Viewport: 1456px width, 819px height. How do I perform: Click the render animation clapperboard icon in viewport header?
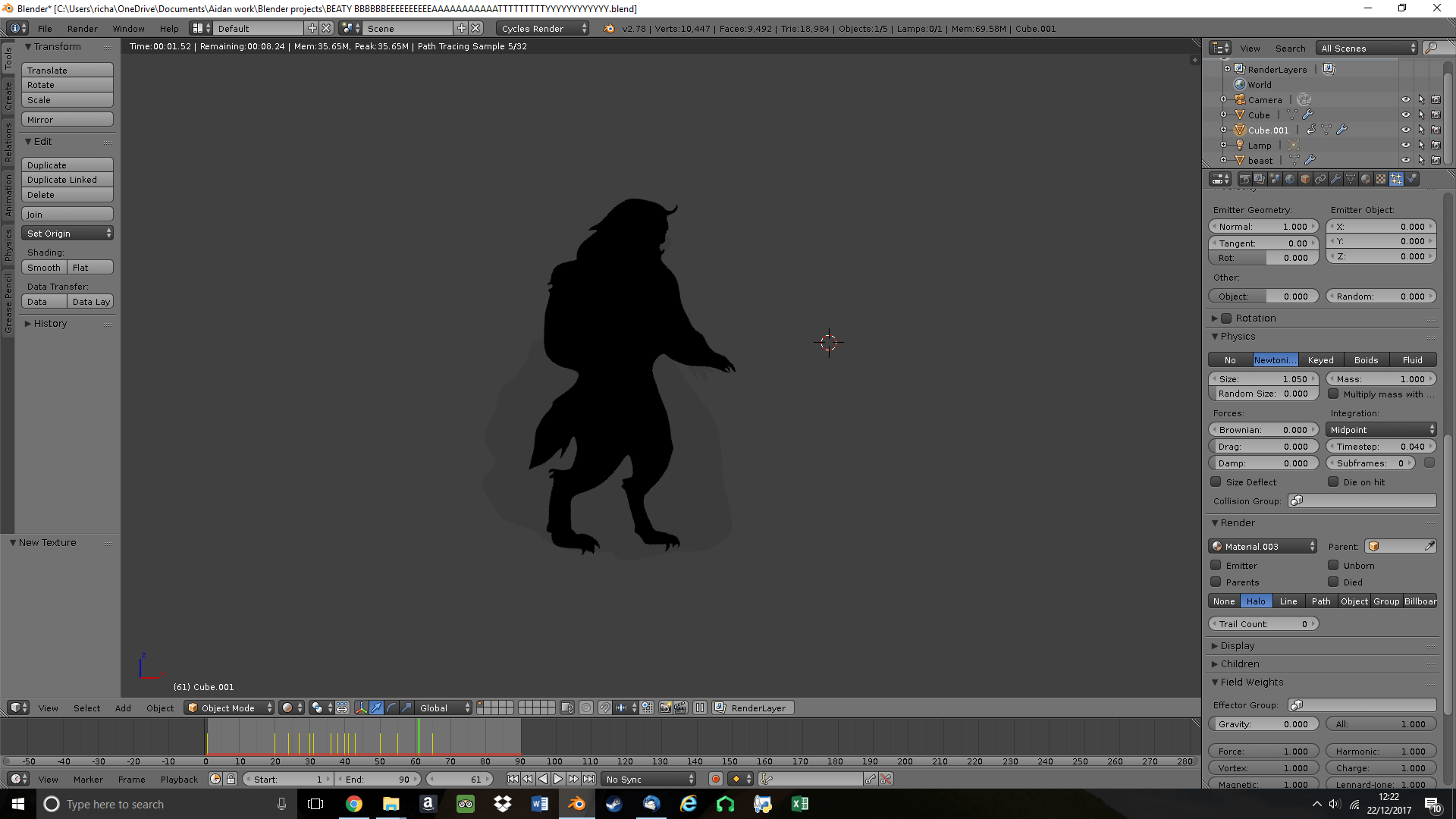click(680, 707)
